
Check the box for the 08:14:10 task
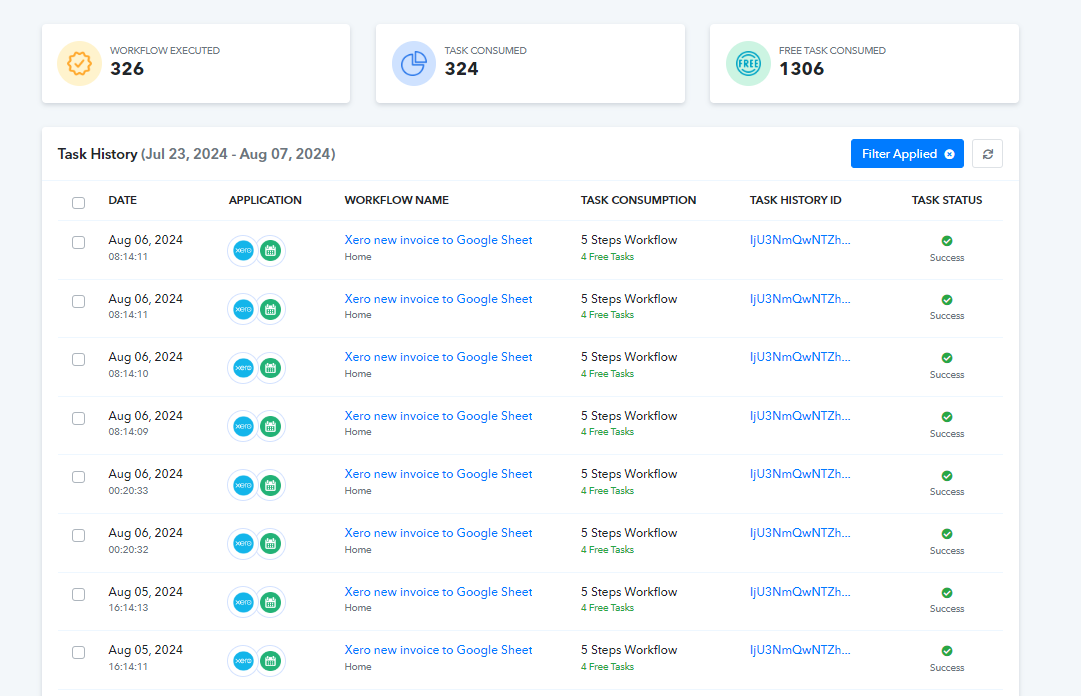point(79,360)
